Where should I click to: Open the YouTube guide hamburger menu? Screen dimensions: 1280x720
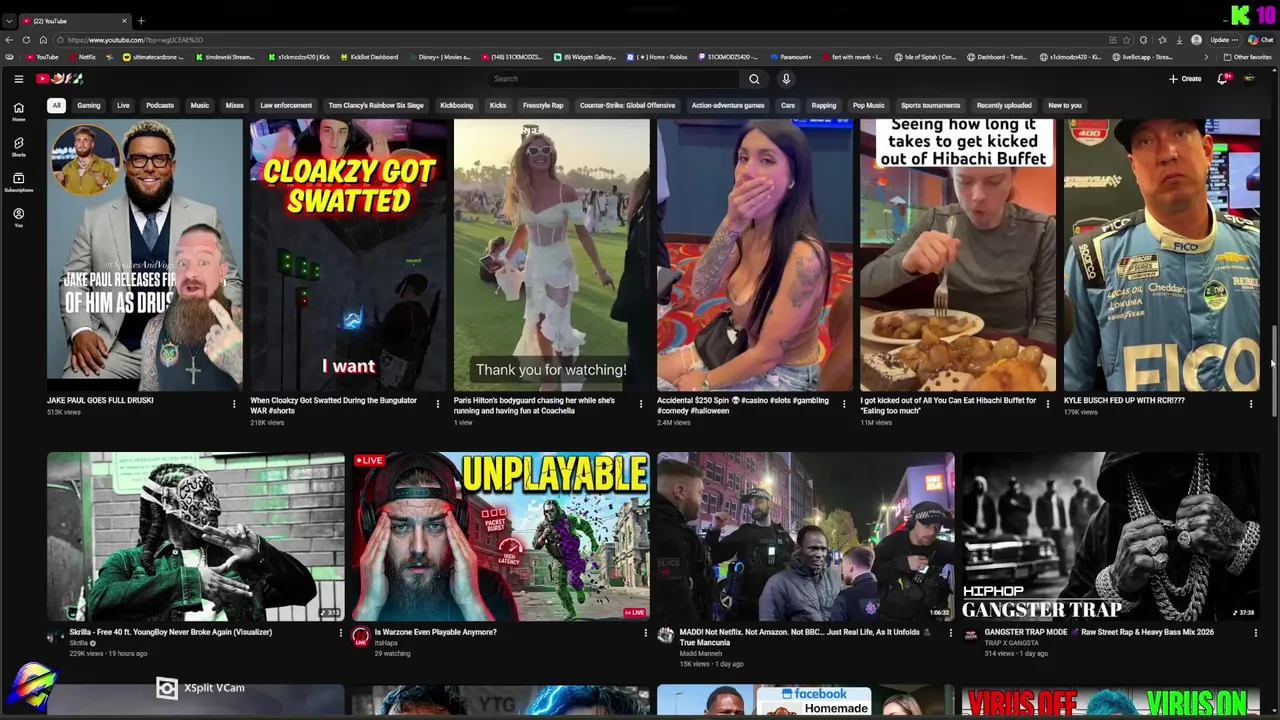click(x=18, y=79)
